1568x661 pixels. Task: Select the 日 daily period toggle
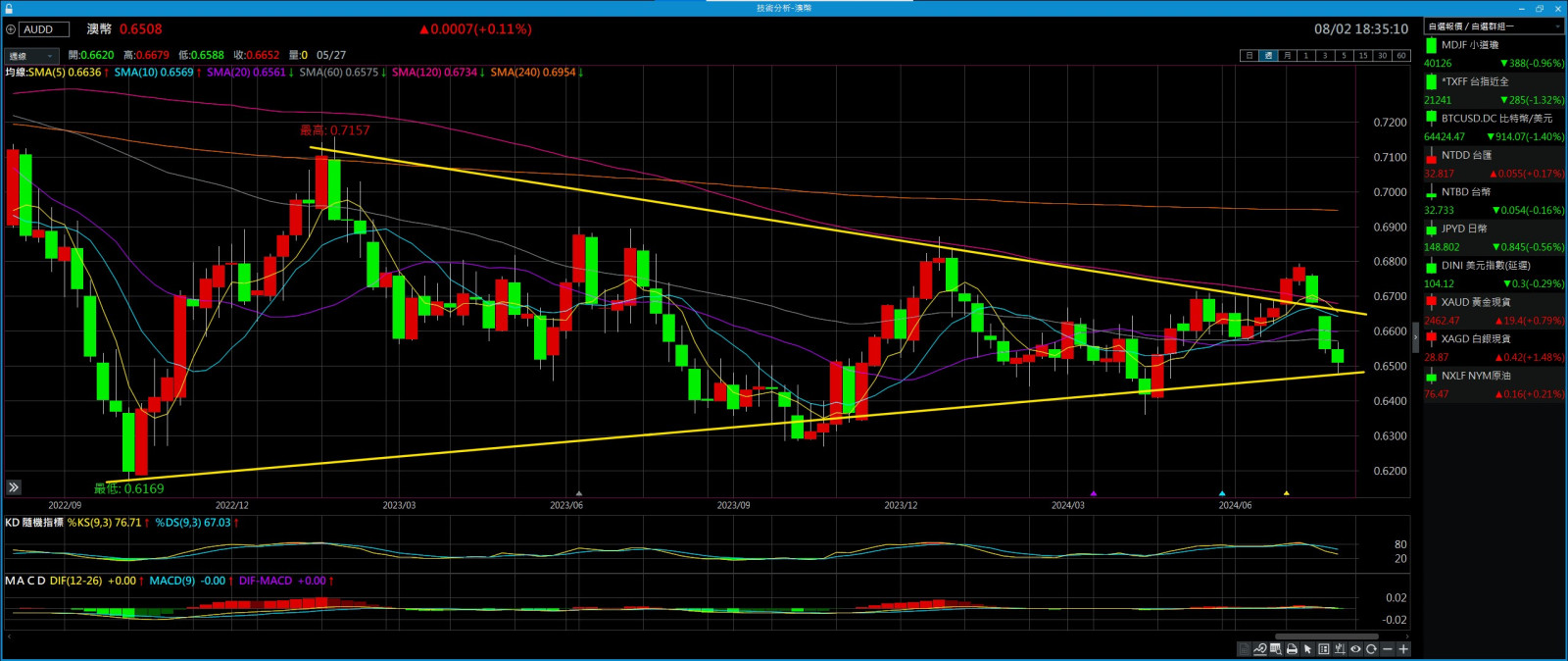click(x=1249, y=56)
